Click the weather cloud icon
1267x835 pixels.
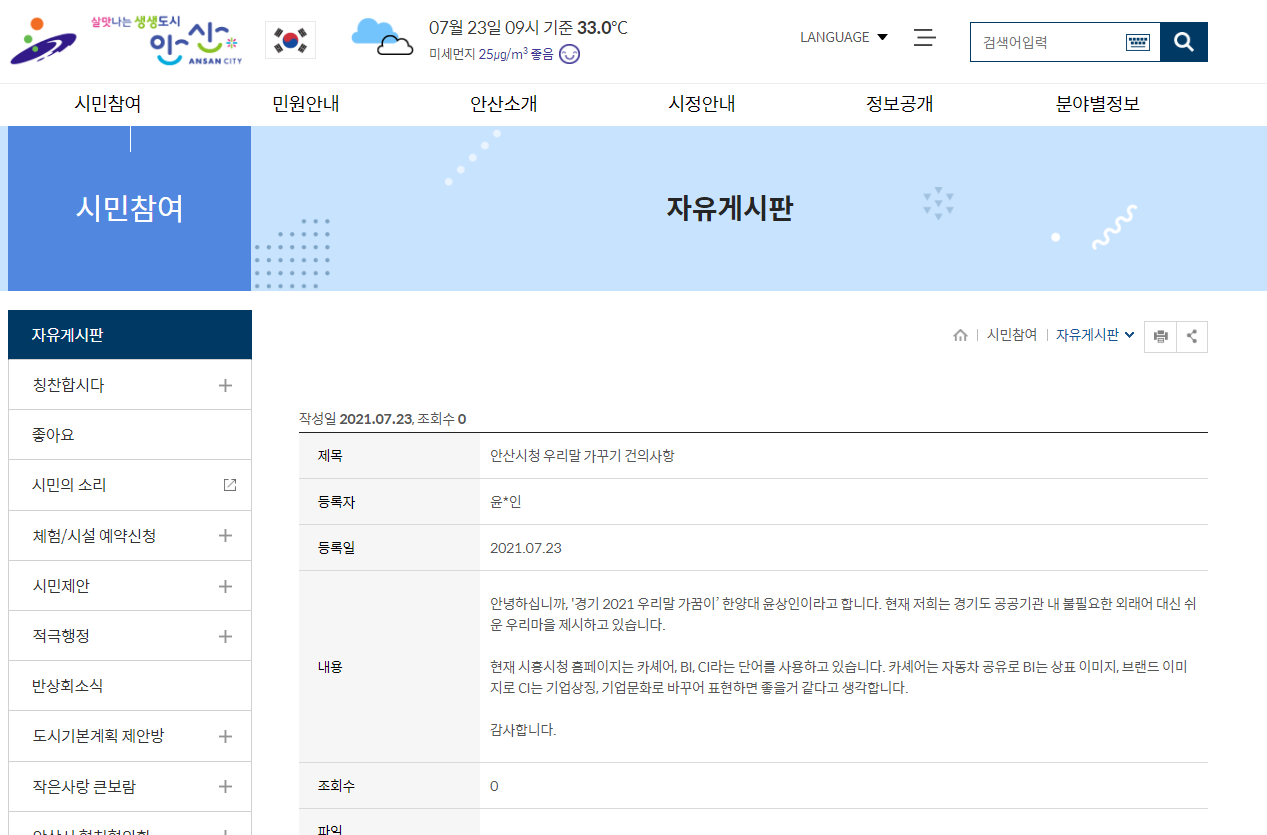(381, 38)
